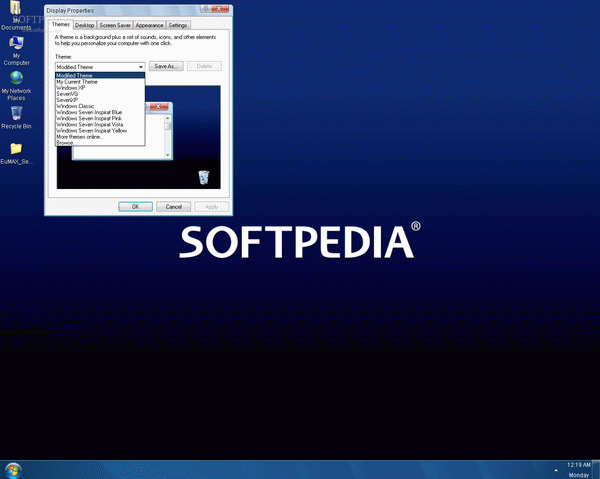Click the OK button

pos(135,207)
